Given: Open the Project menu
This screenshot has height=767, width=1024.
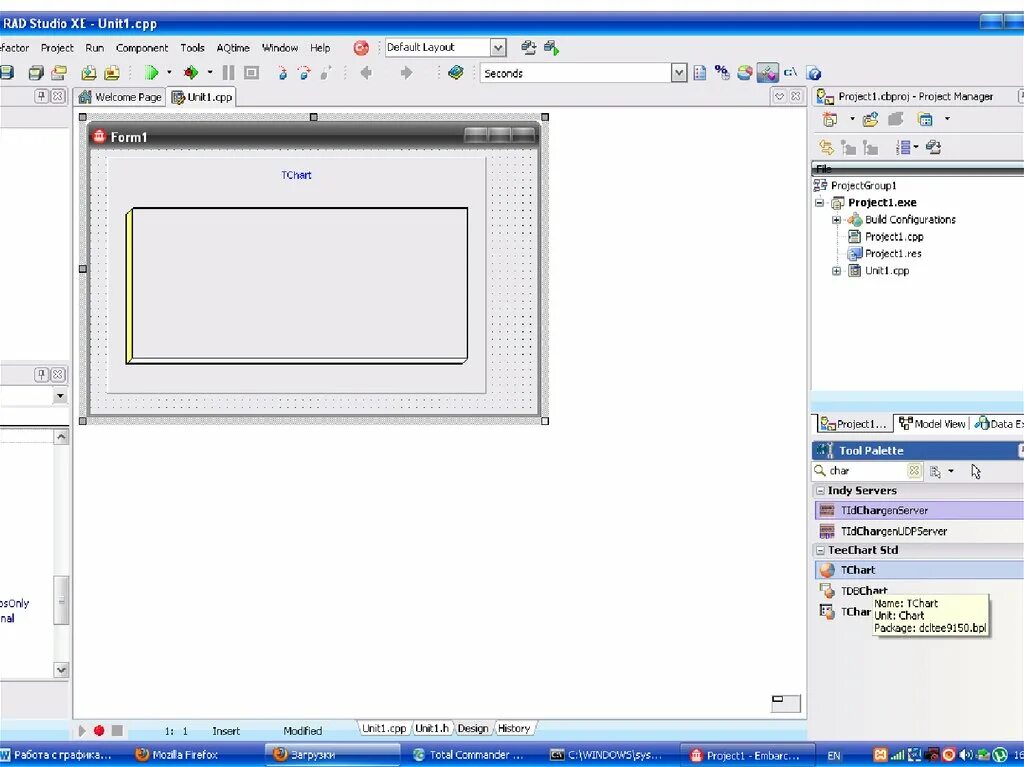Looking at the screenshot, I should [57, 48].
